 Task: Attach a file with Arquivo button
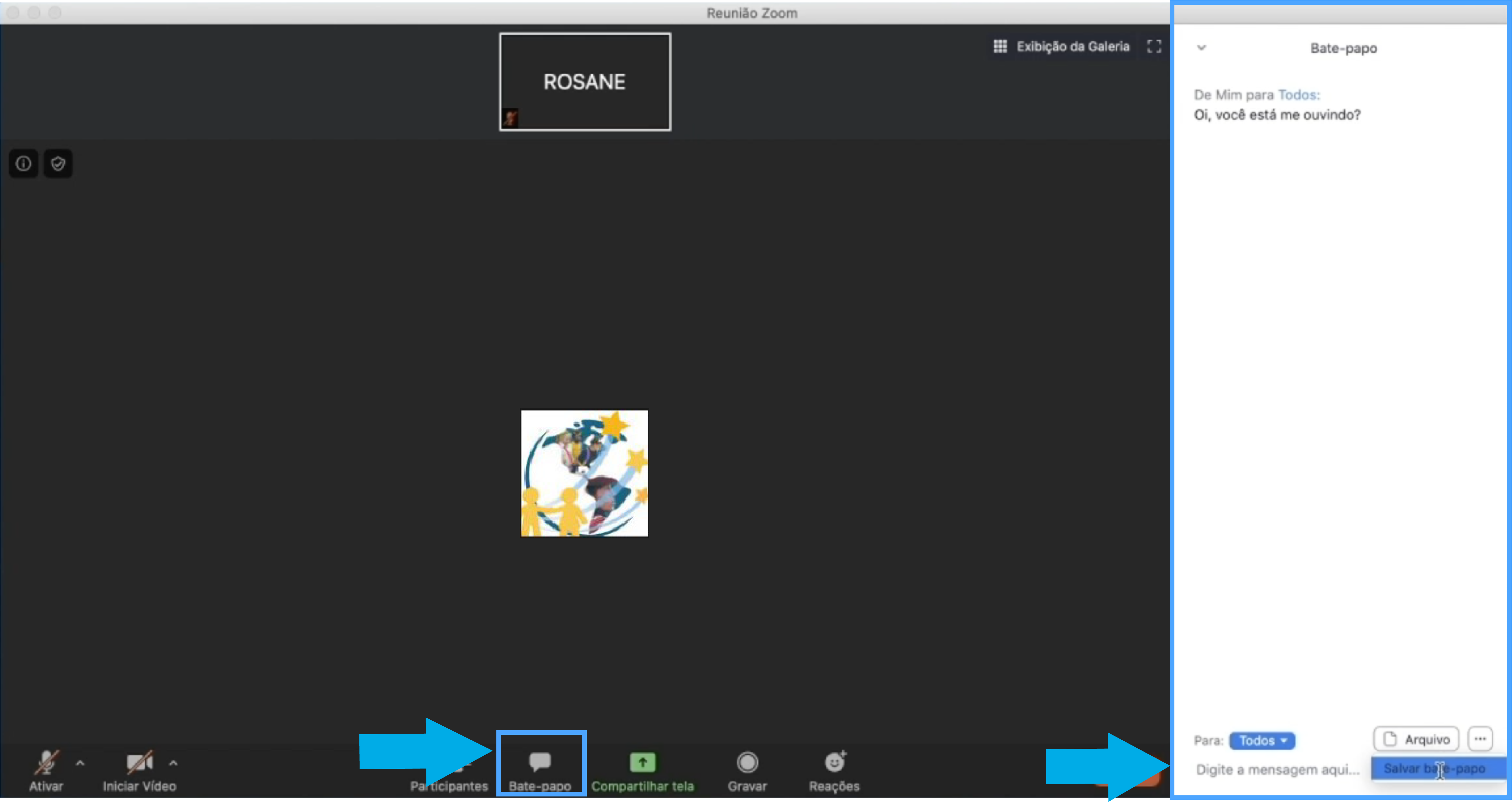(x=1416, y=739)
